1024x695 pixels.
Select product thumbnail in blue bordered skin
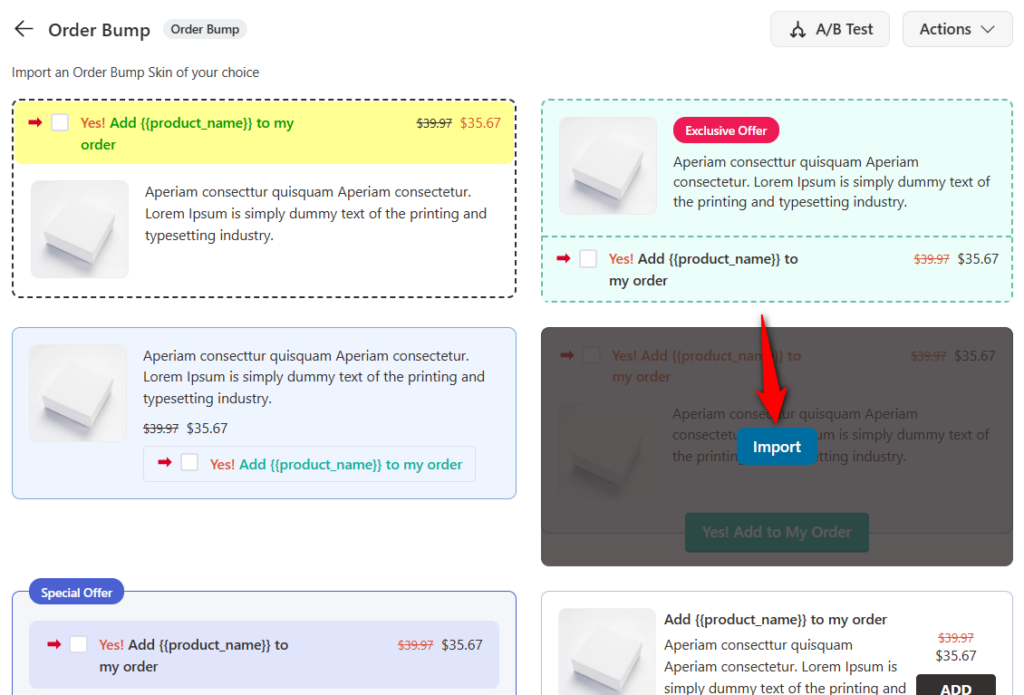pos(78,393)
